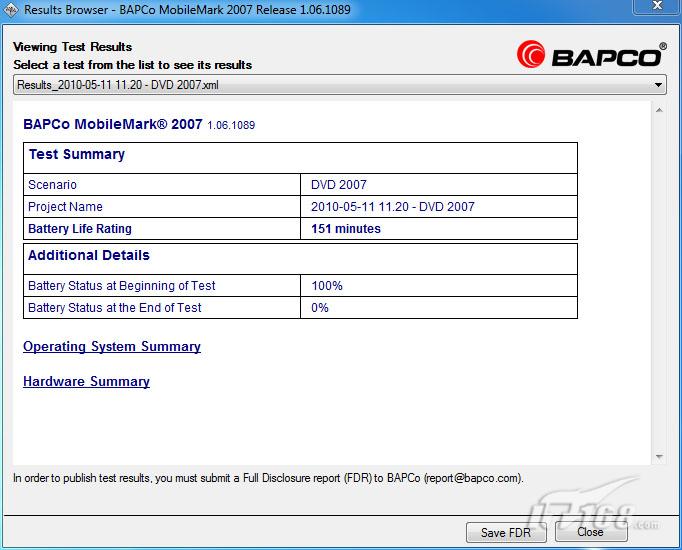Click the scrollbar up arrow
Viewport: 682px width, 550px height.
tap(659, 110)
